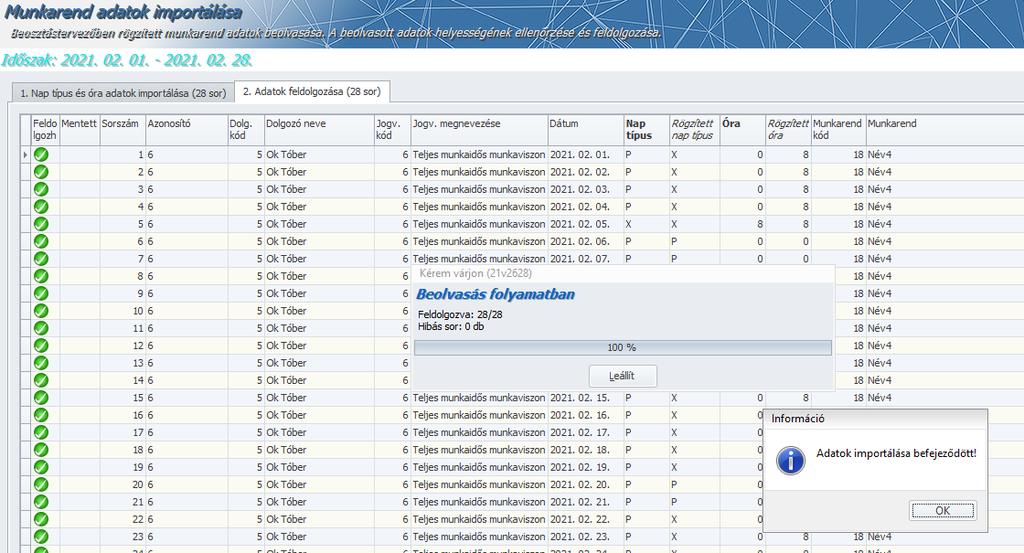Click the Dolgozó neve column header

click(x=319, y=129)
